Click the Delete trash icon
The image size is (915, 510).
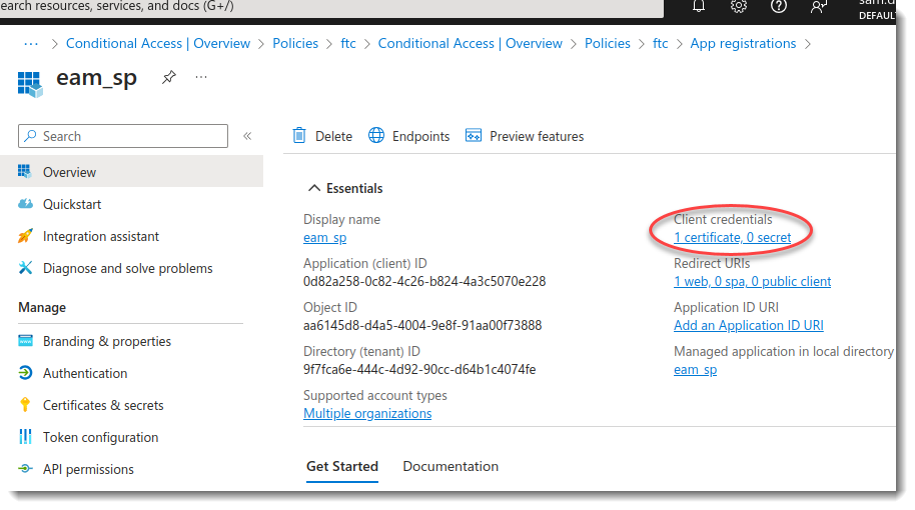click(299, 136)
